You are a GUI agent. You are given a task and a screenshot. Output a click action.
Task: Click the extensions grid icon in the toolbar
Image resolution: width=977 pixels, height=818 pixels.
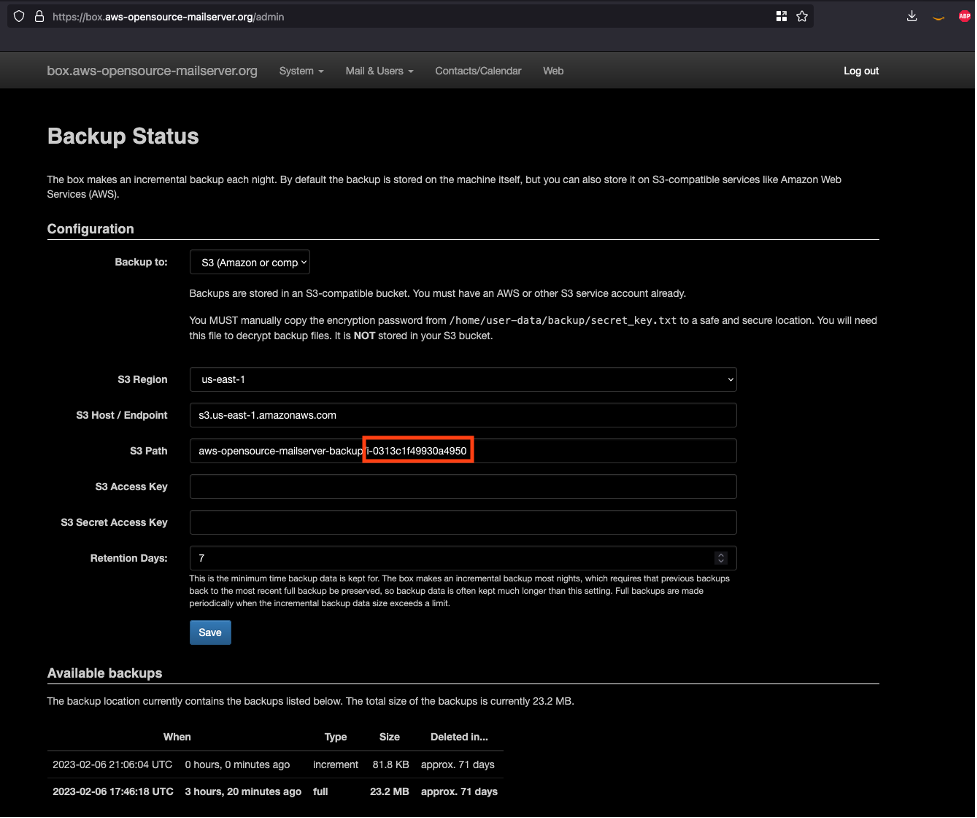coord(781,16)
